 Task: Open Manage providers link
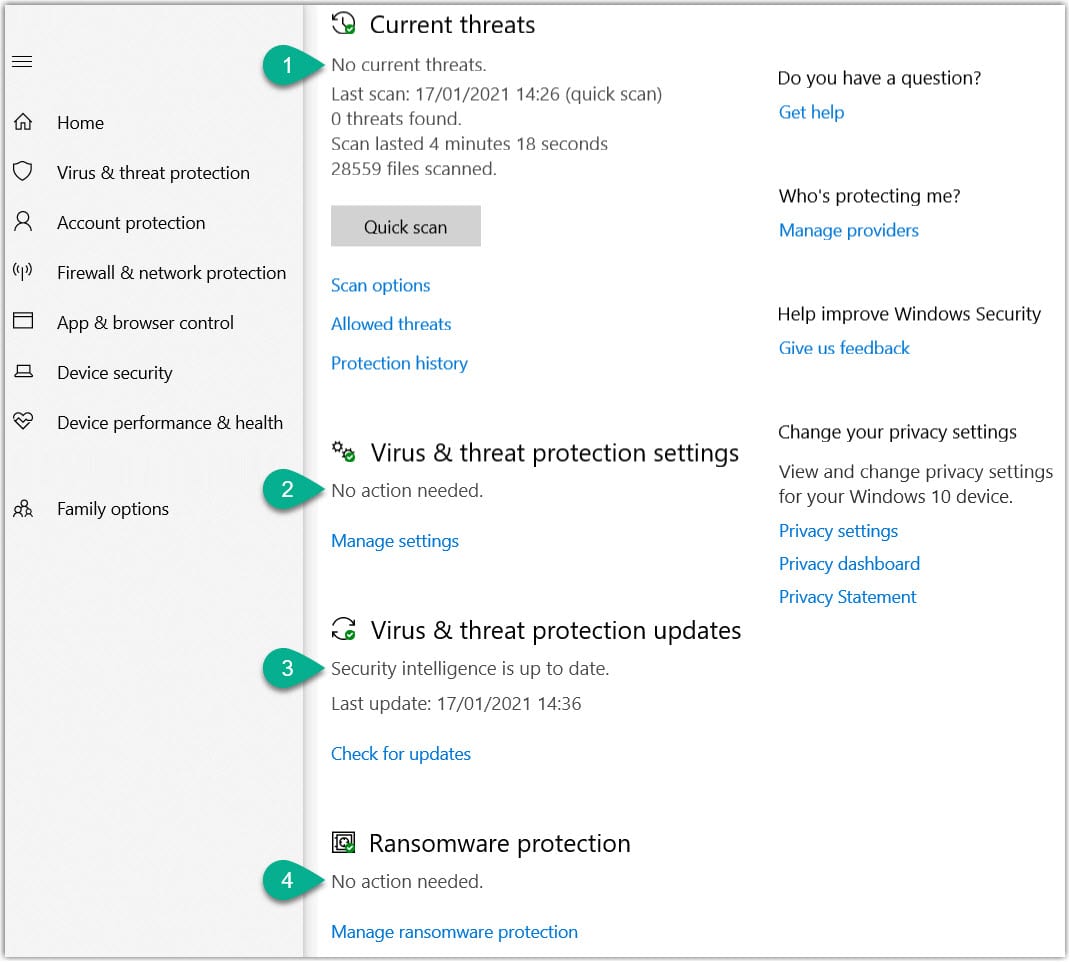pos(848,230)
